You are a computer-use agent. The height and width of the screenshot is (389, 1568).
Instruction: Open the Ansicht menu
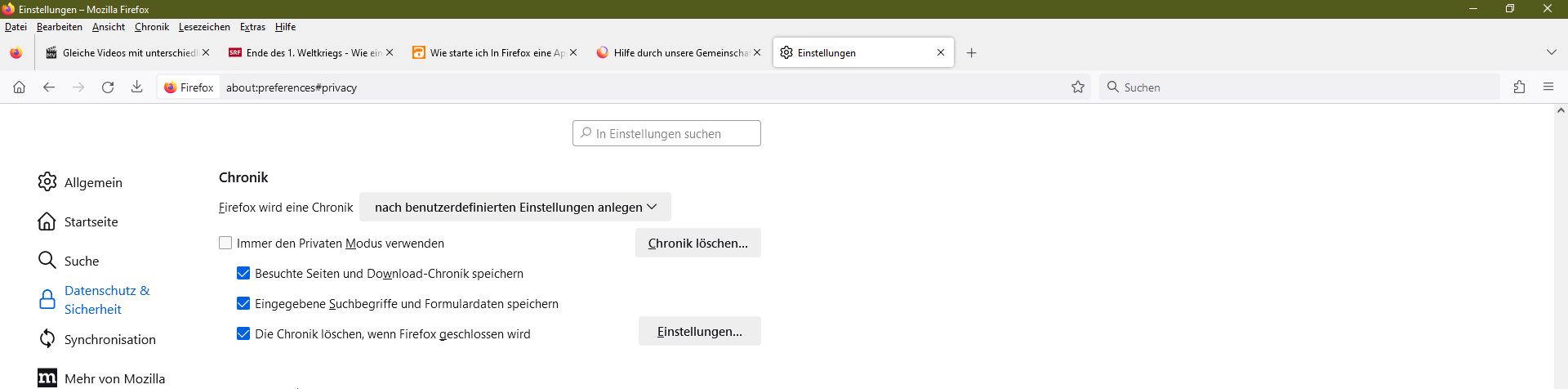pyautogui.click(x=109, y=27)
